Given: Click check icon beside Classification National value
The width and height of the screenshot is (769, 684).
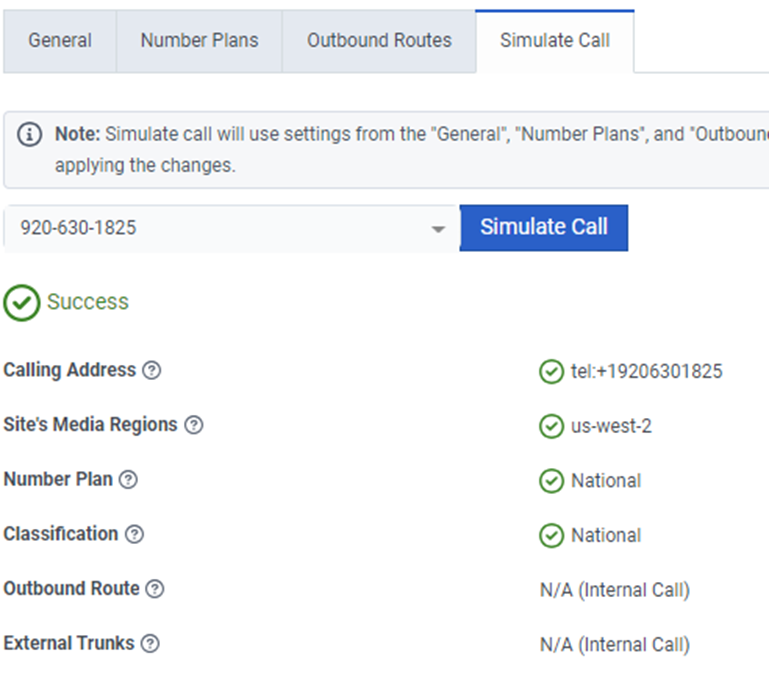Looking at the screenshot, I should pyautogui.click(x=551, y=536).
